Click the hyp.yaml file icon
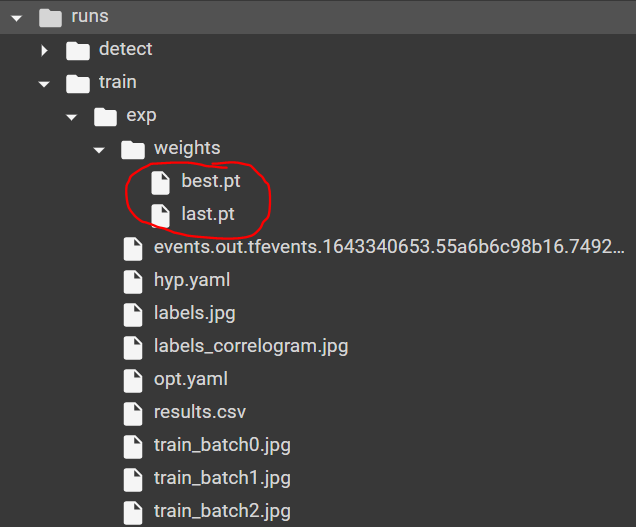Image resolution: width=636 pixels, height=527 pixels. pos(133,281)
